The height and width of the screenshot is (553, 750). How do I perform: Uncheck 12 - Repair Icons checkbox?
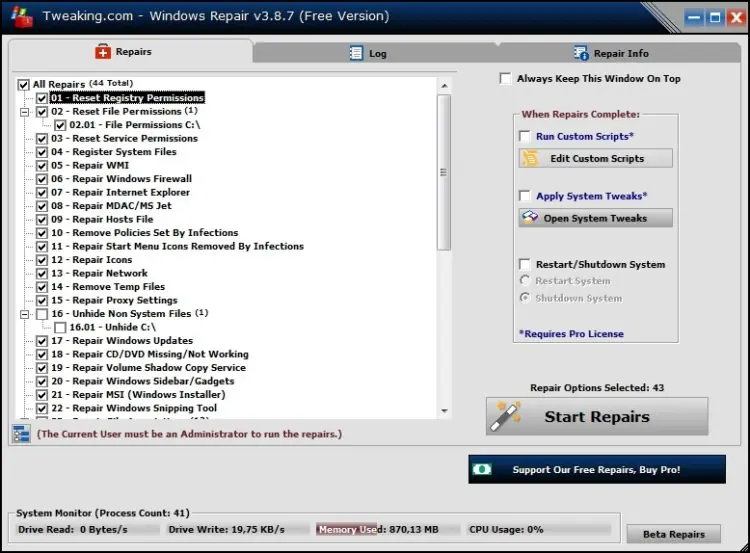42,260
